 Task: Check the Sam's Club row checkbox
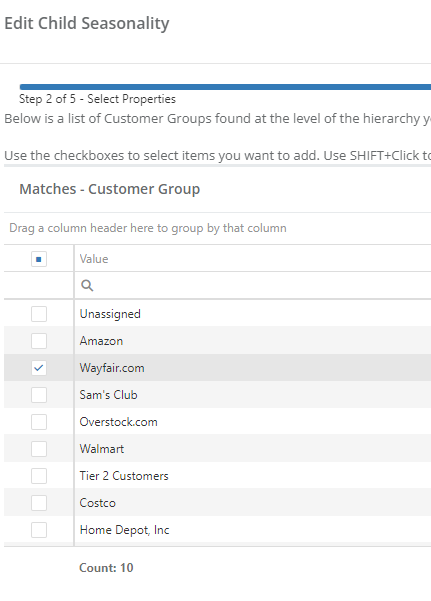click(x=39, y=395)
